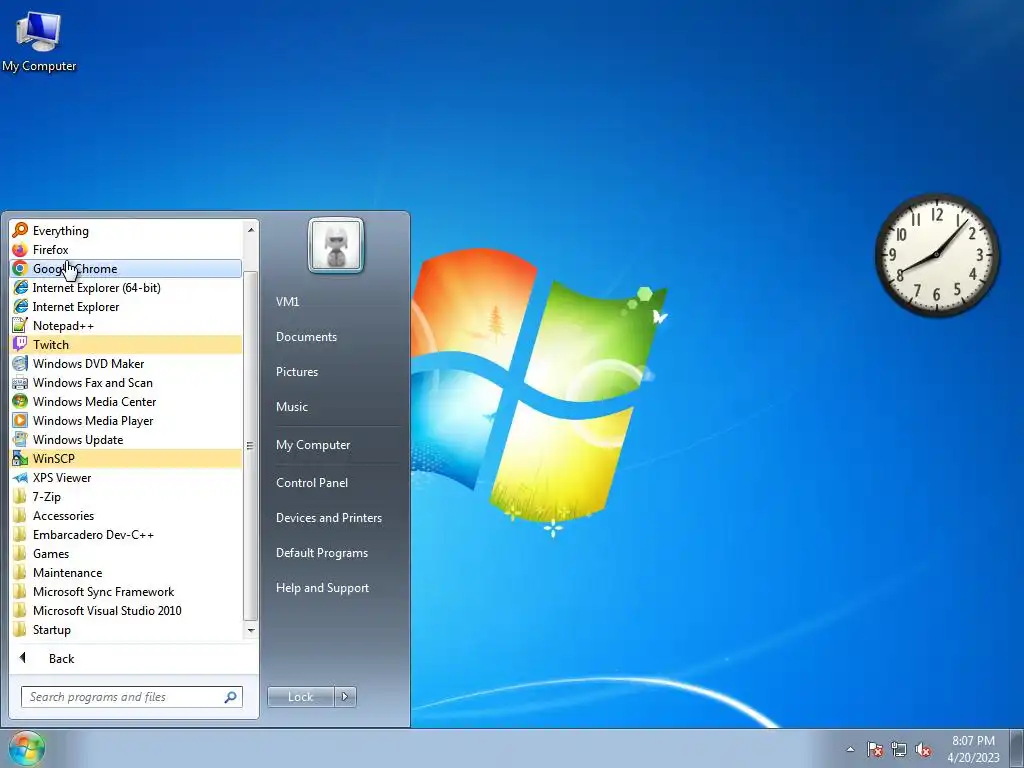Expand the Accessories folder

pos(126,515)
